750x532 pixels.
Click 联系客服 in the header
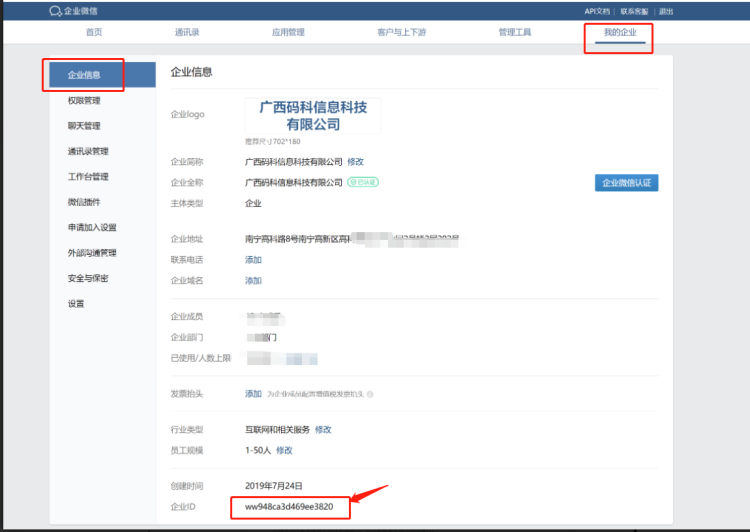(634, 11)
